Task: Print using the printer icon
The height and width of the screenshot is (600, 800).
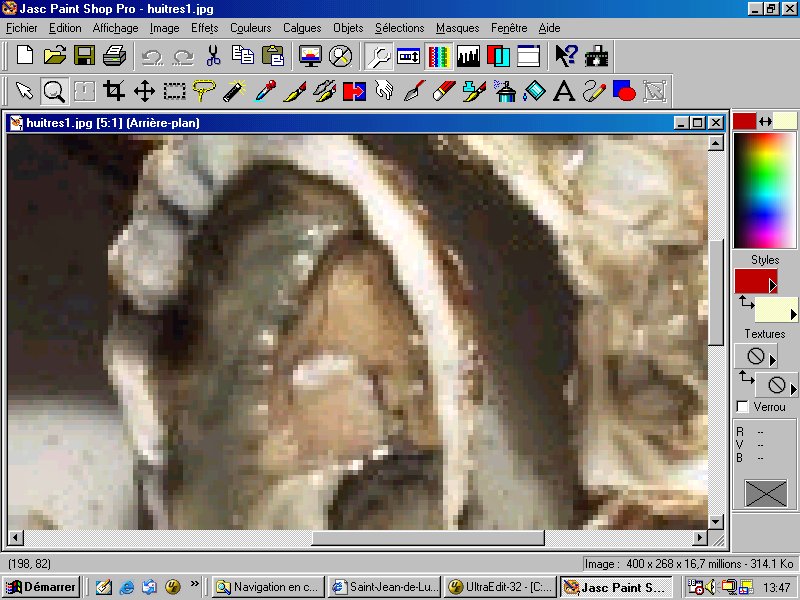Action: (x=114, y=55)
